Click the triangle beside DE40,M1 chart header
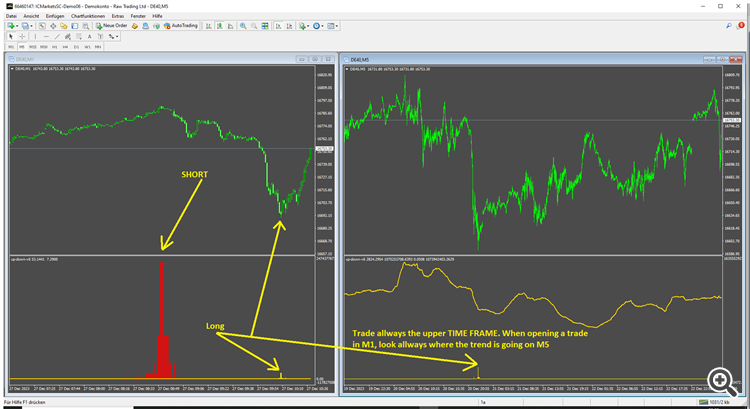The height and width of the screenshot is (409, 750). 12,69
